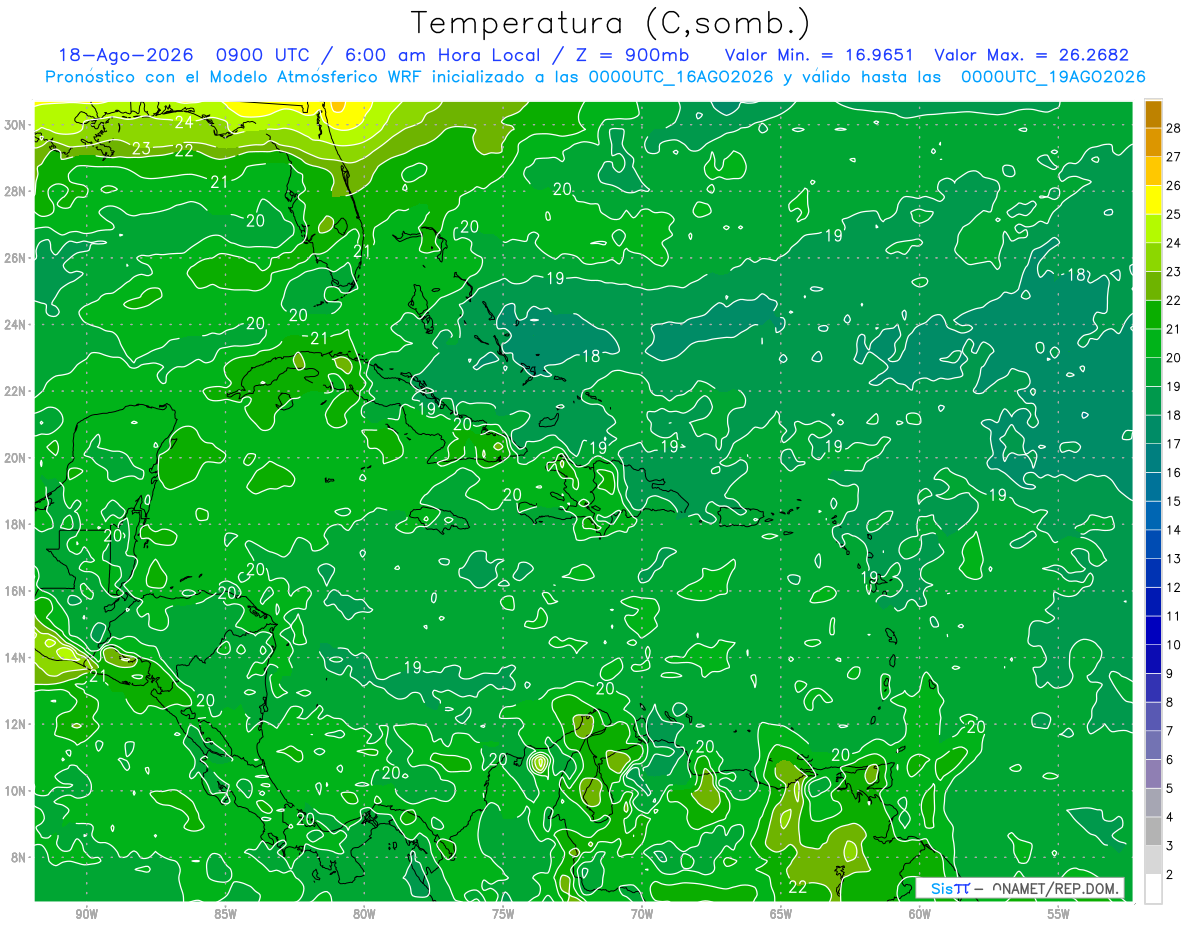Pick the brown-orange swatch above 28 on color bar
This screenshot has width=1200, height=927.
point(1153,114)
